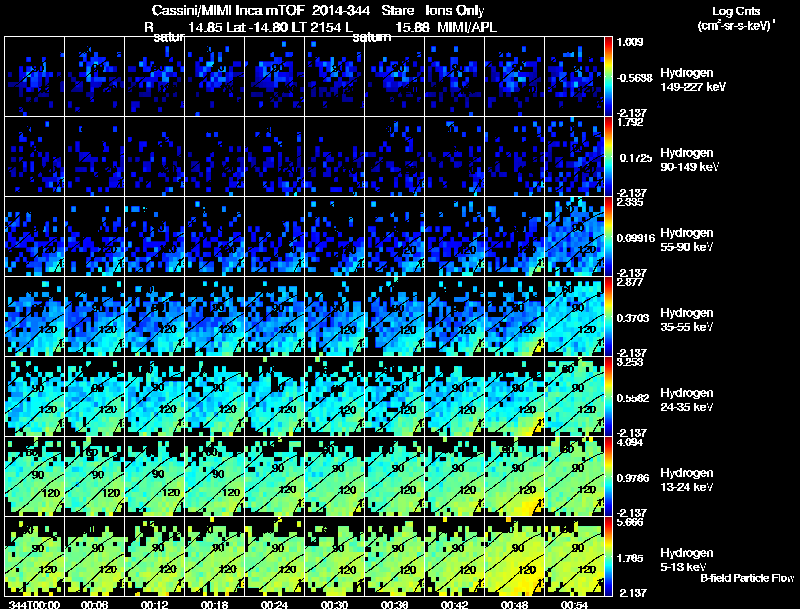
Task: Click the color scale bar for Hydrogen 55-90 keV
Action: tap(608, 237)
